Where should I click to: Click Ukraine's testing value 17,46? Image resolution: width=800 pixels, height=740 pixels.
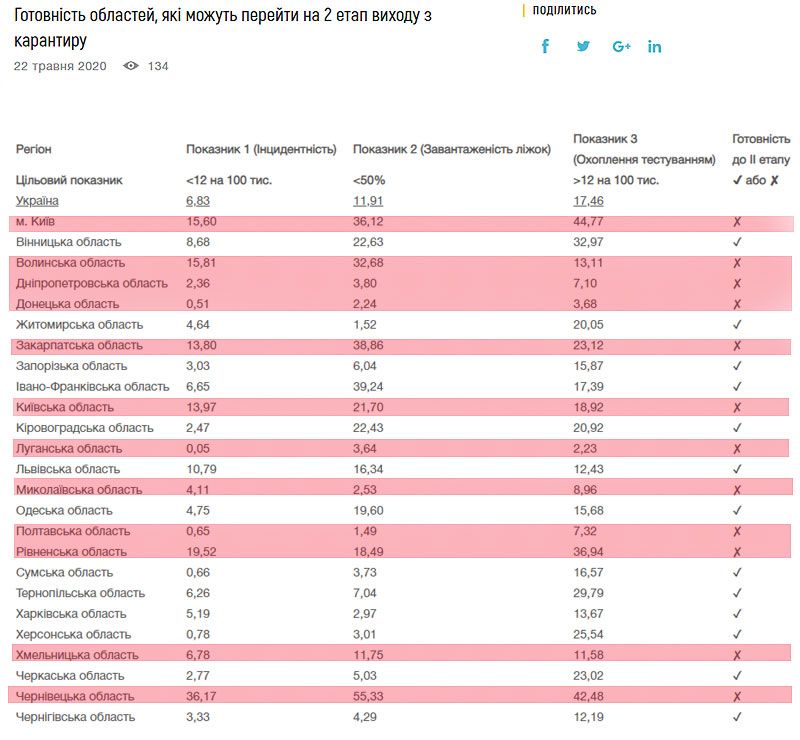[x=588, y=201]
